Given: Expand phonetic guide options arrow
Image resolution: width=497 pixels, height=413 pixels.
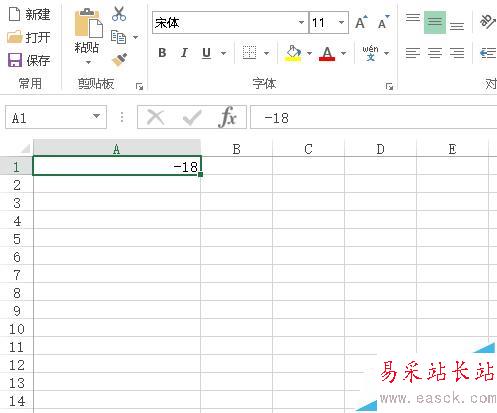Looking at the screenshot, I should 386,53.
